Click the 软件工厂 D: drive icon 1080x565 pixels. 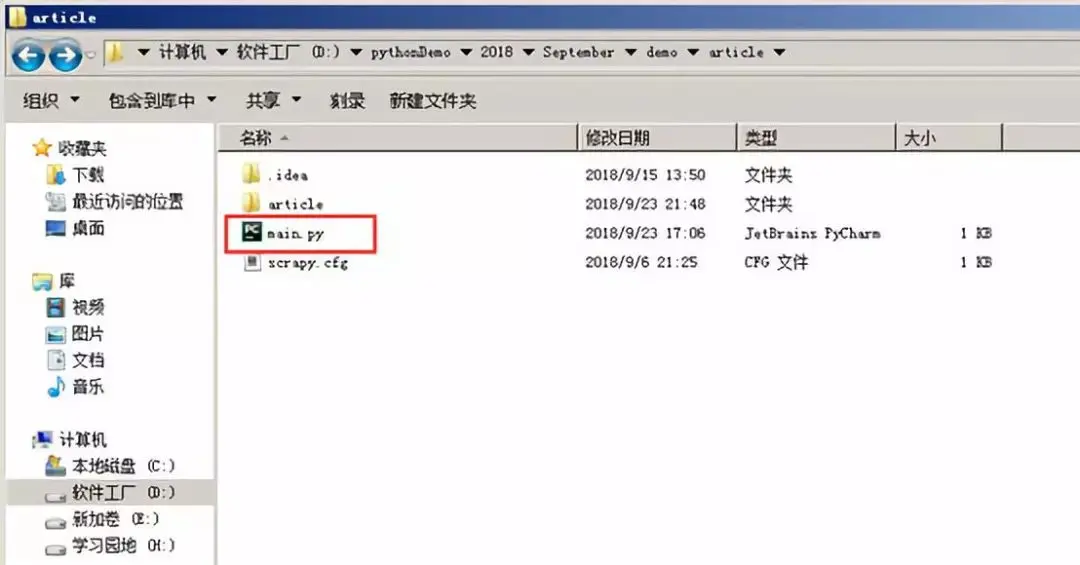coord(56,495)
